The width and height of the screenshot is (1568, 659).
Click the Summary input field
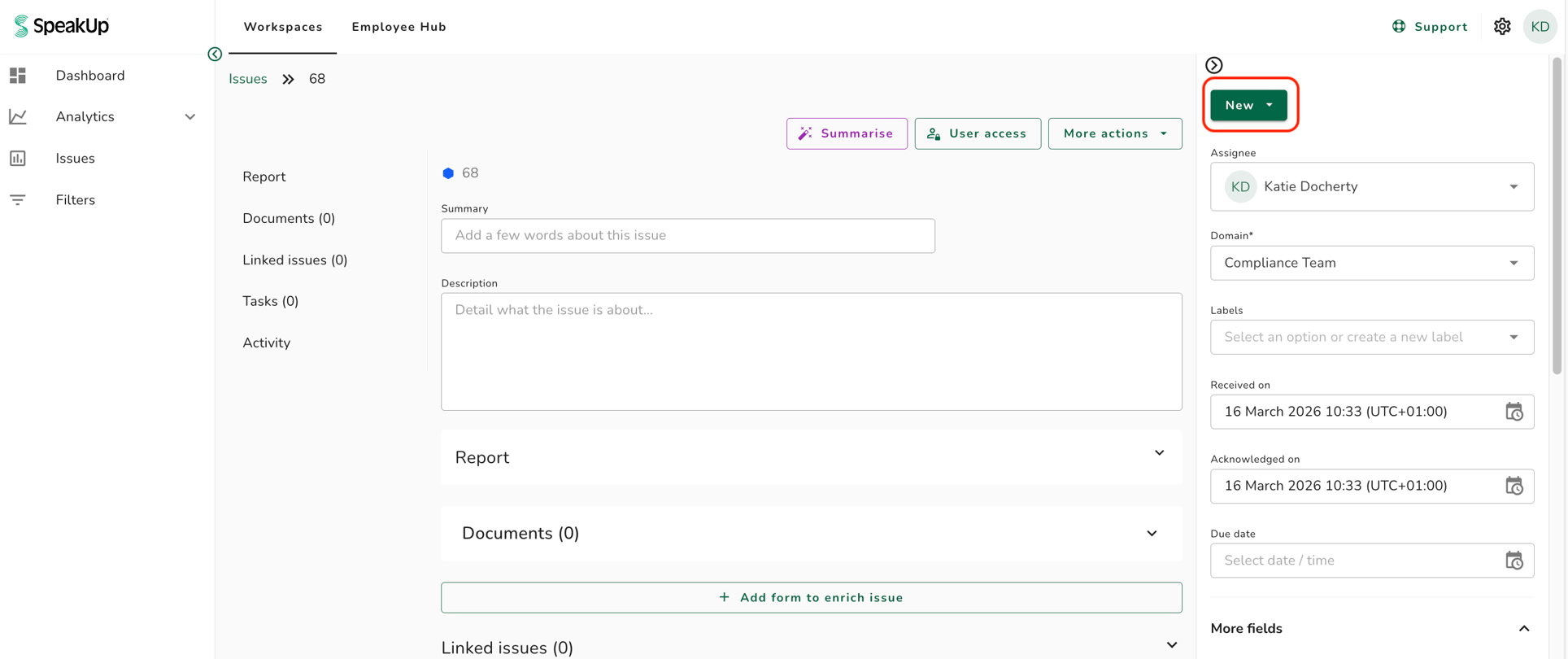click(x=688, y=235)
